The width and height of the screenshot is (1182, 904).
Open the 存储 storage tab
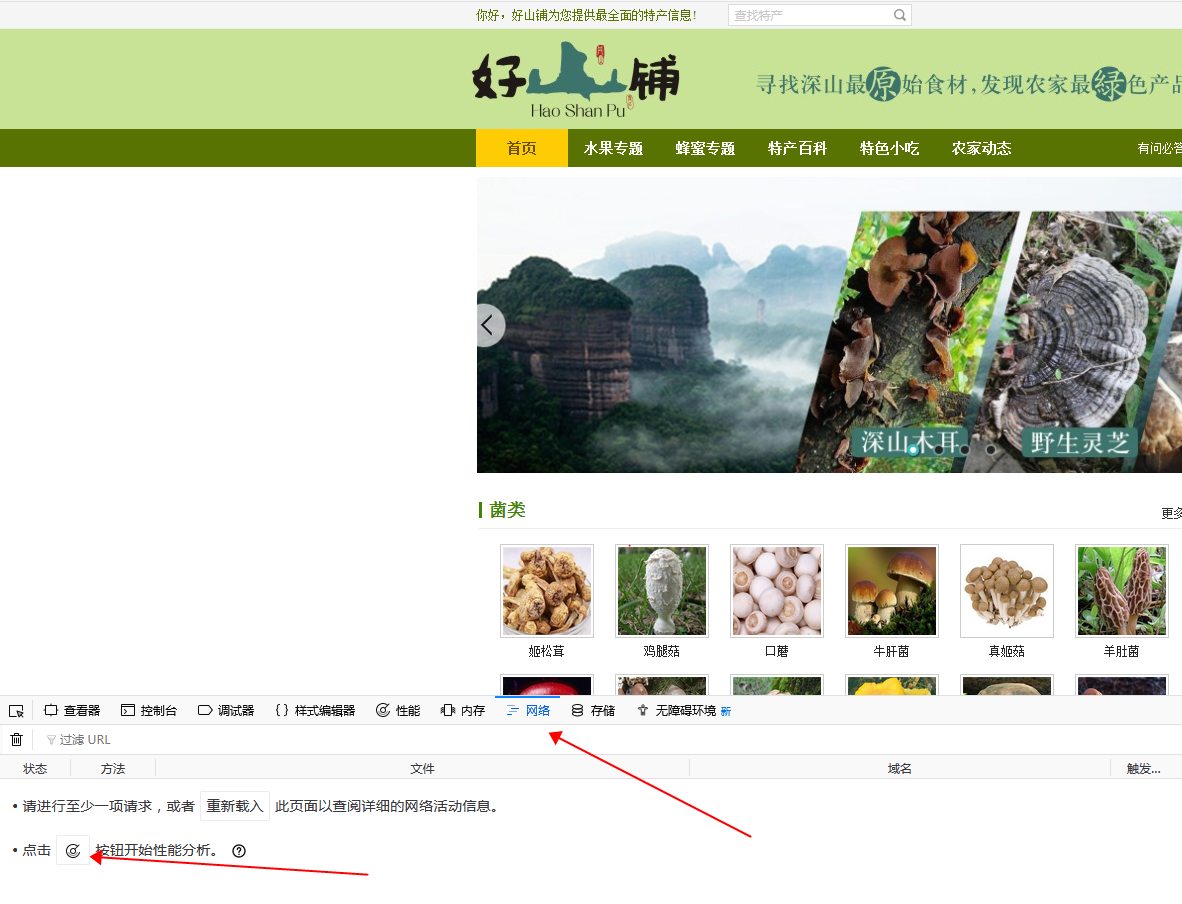[x=593, y=711]
